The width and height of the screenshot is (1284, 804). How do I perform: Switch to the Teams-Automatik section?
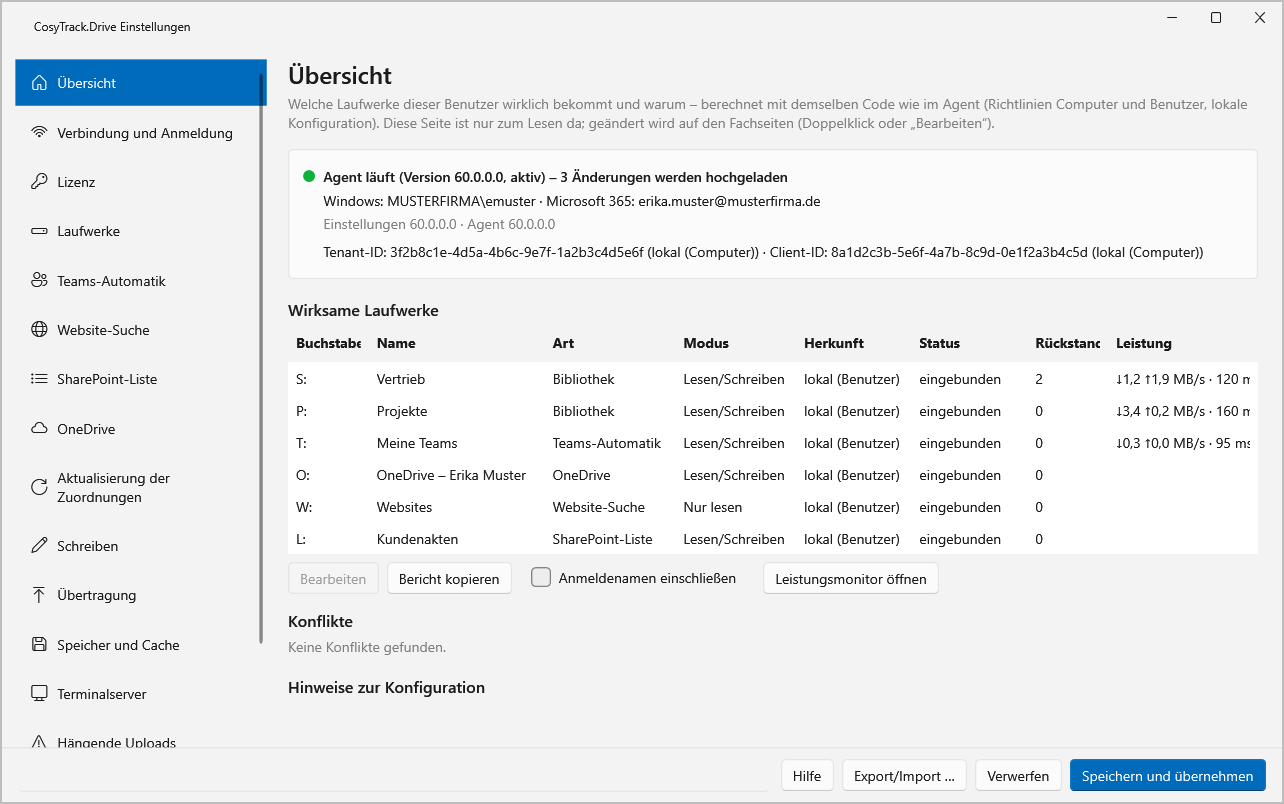pyautogui.click(x=140, y=281)
